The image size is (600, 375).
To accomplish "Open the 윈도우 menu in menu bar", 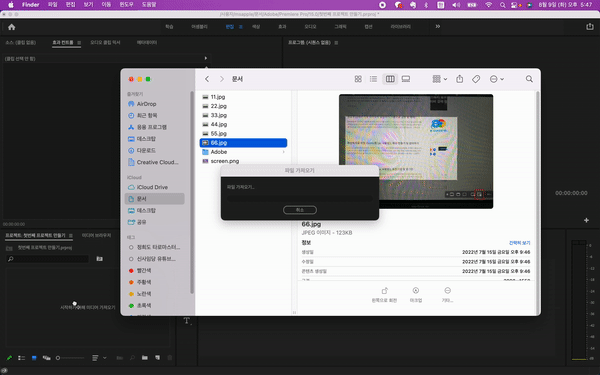I will [x=126, y=5].
